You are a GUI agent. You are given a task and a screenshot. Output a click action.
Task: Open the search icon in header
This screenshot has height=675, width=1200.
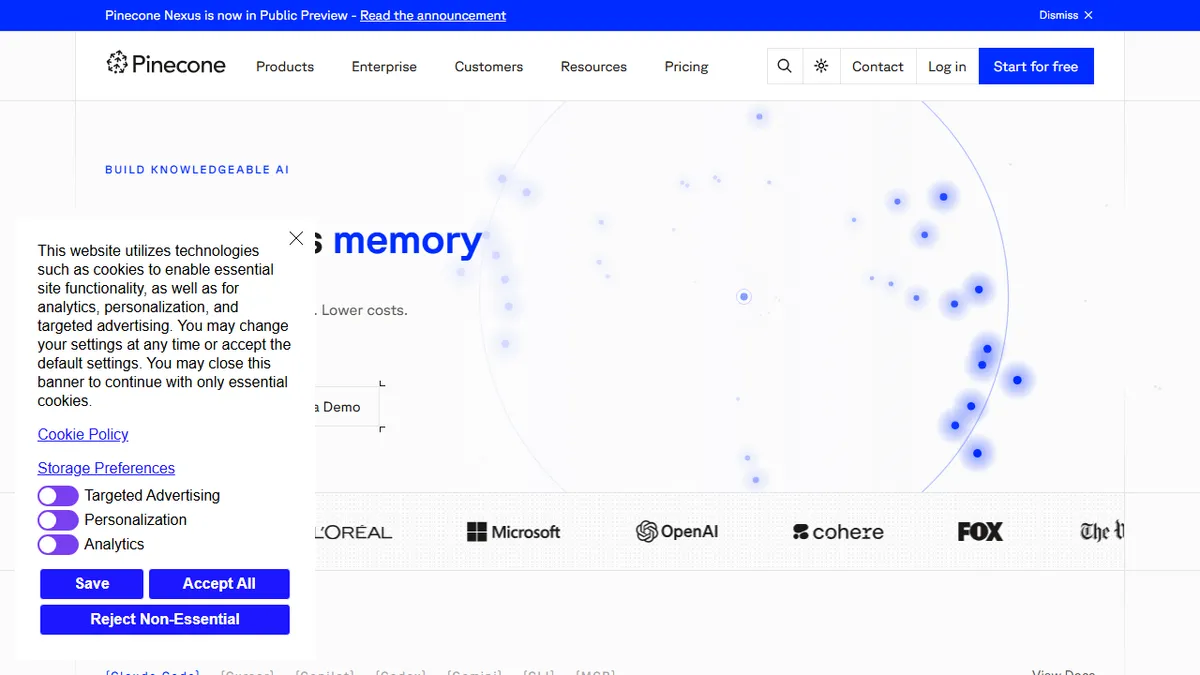tap(785, 66)
